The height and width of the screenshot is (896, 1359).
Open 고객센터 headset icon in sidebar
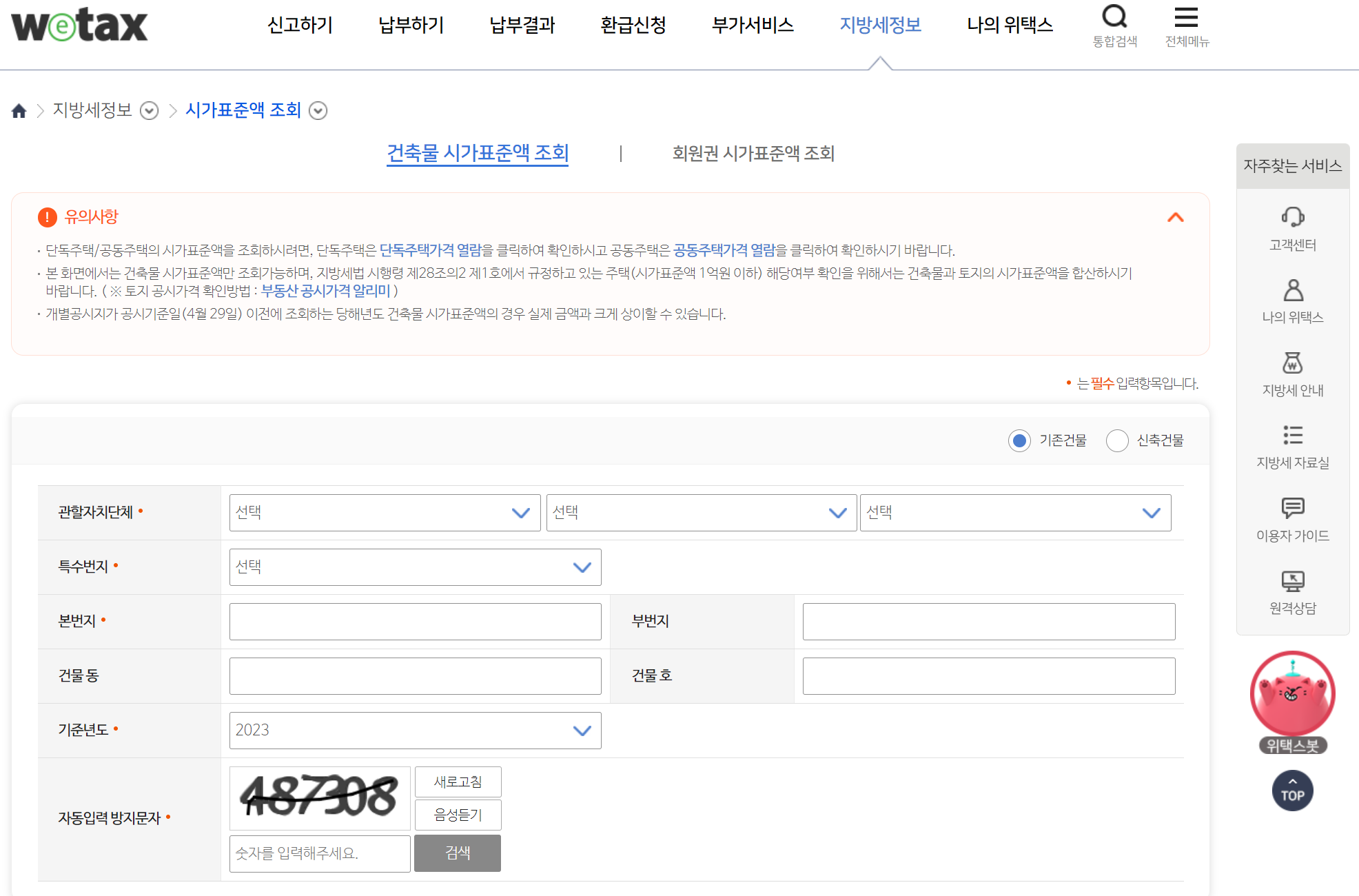coord(1292,217)
